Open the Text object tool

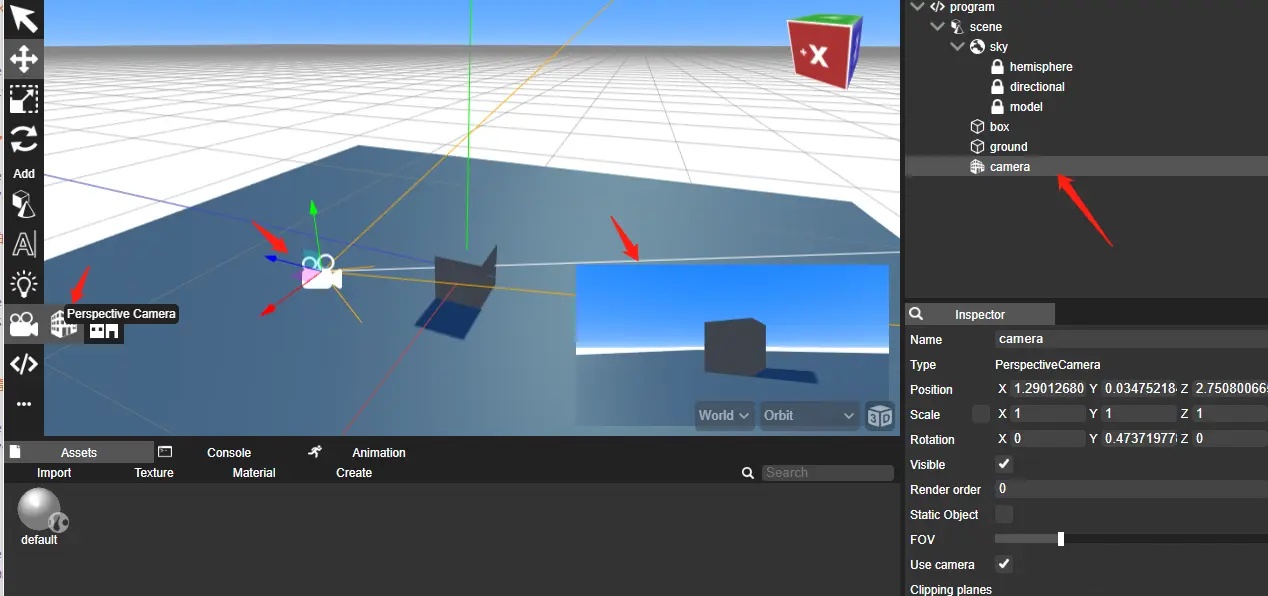[x=23, y=244]
